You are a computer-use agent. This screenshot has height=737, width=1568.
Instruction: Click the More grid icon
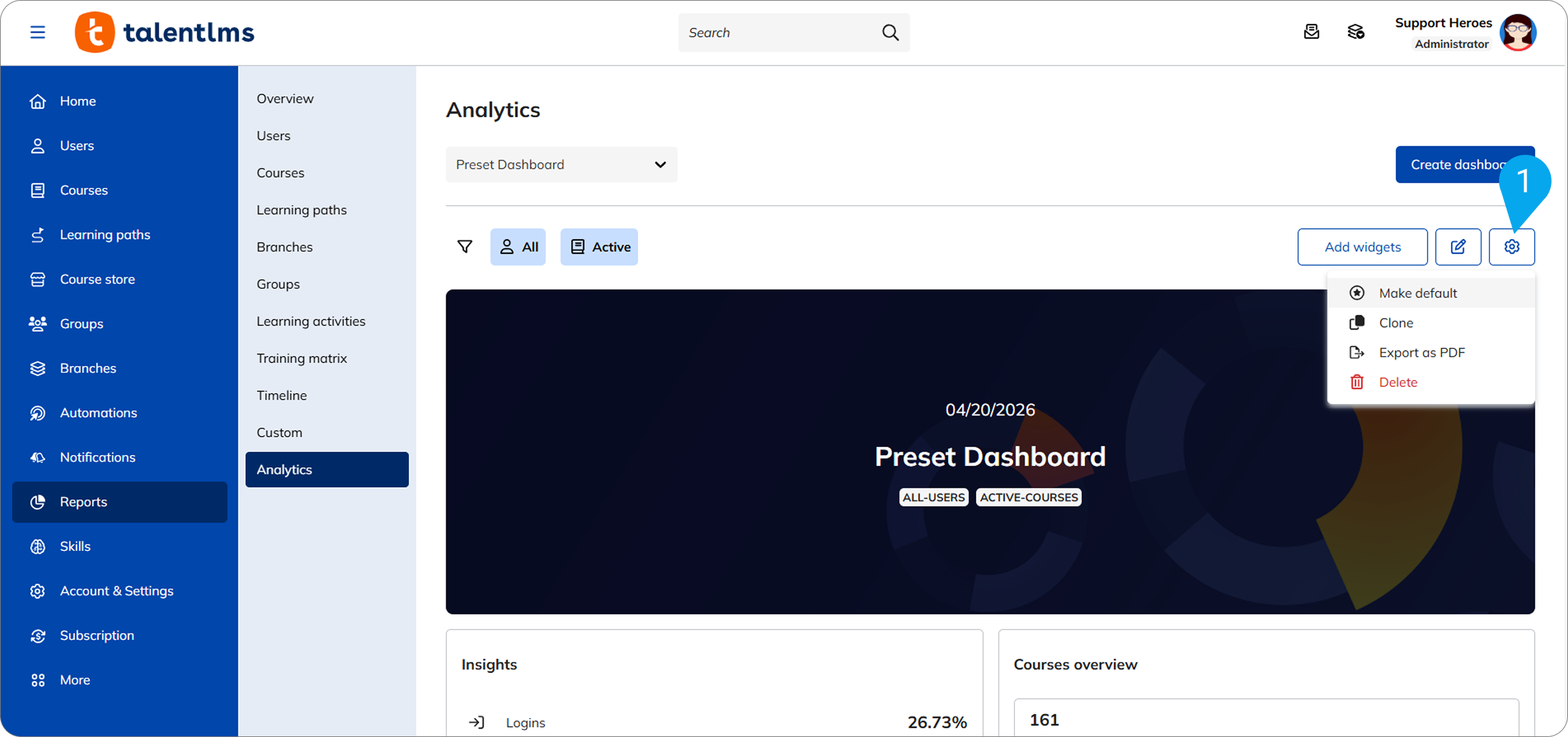tap(38, 680)
